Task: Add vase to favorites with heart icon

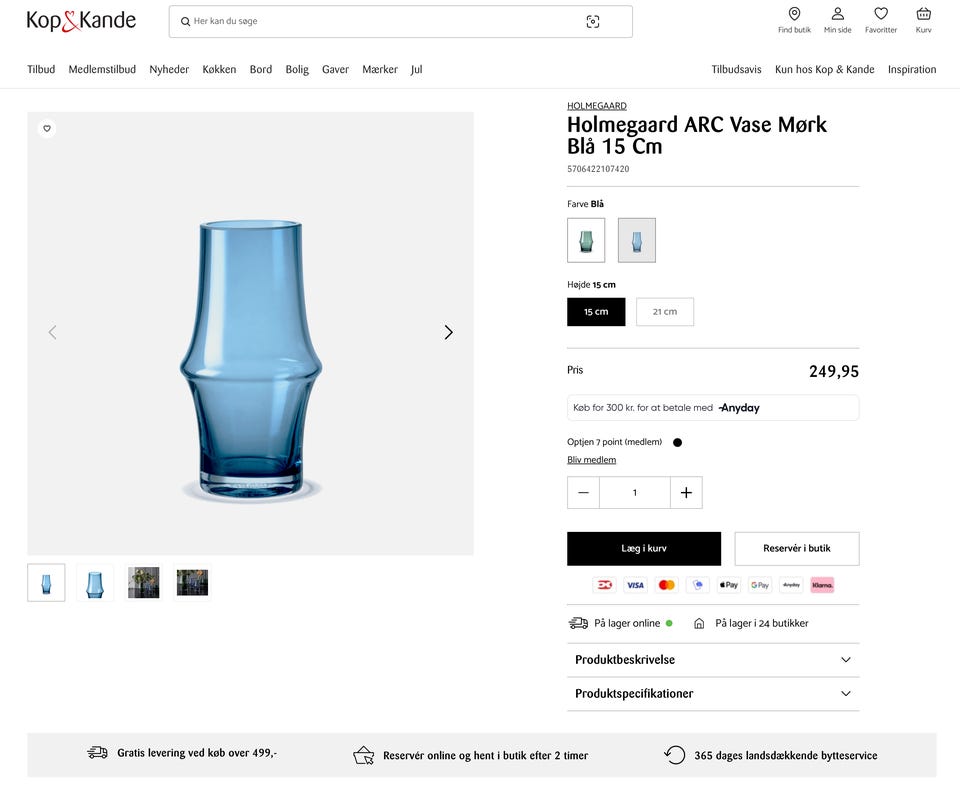Action: point(47,128)
